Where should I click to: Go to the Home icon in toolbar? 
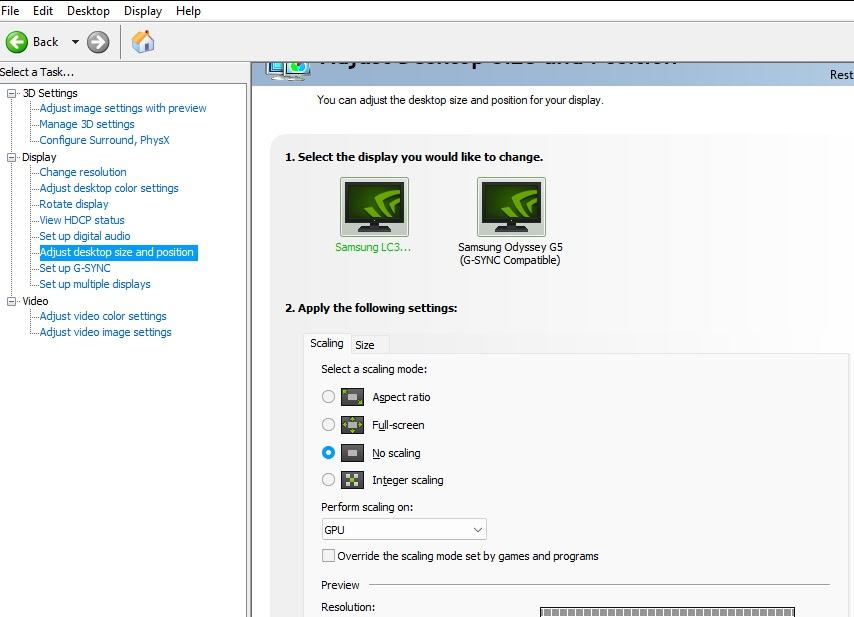(143, 42)
